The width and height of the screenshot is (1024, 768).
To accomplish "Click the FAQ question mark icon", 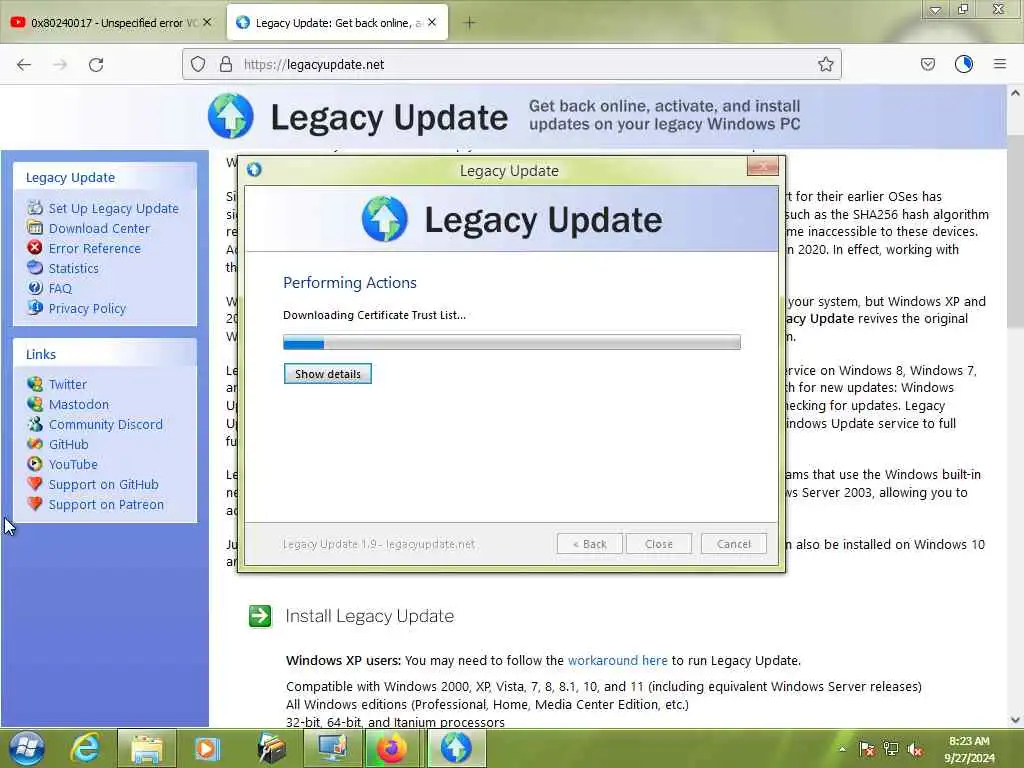I will tap(35, 287).
